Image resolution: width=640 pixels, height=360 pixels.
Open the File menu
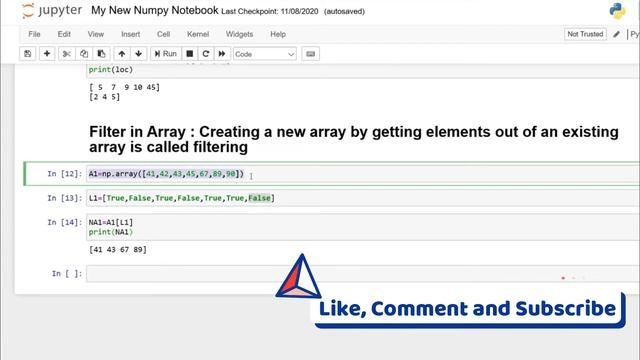(34, 34)
